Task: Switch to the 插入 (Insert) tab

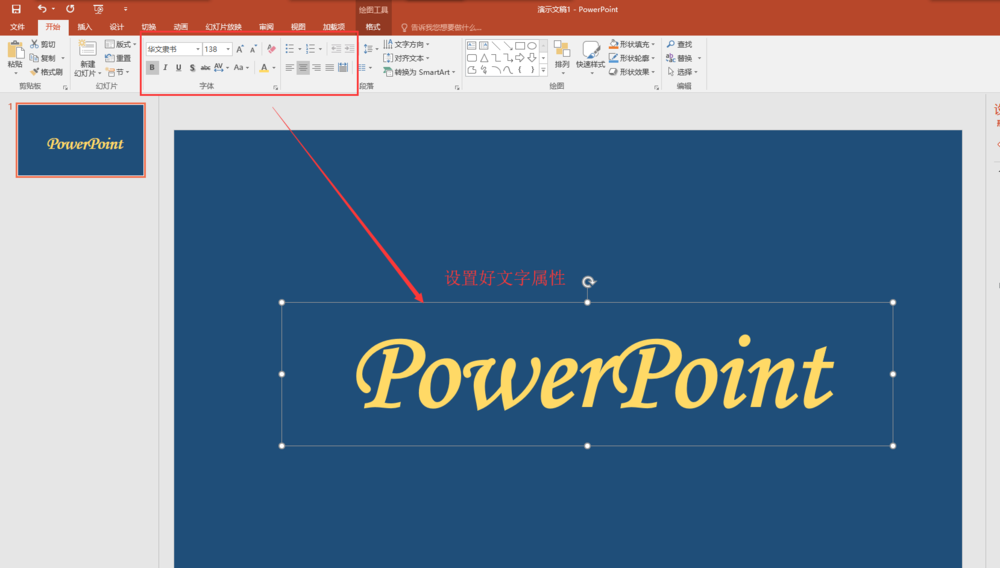Action: pos(84,27)
